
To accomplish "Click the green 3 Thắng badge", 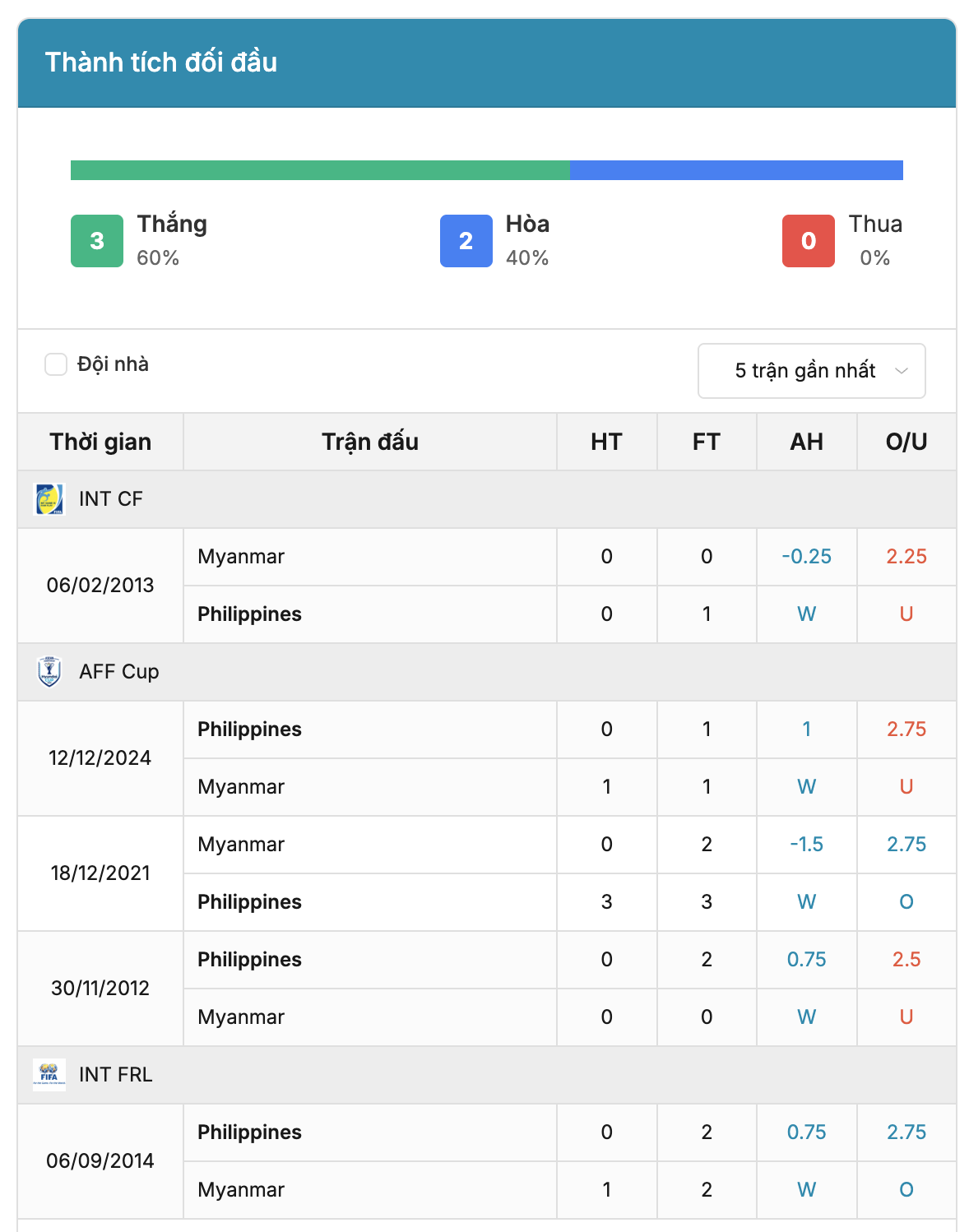I will click(97, 241).
